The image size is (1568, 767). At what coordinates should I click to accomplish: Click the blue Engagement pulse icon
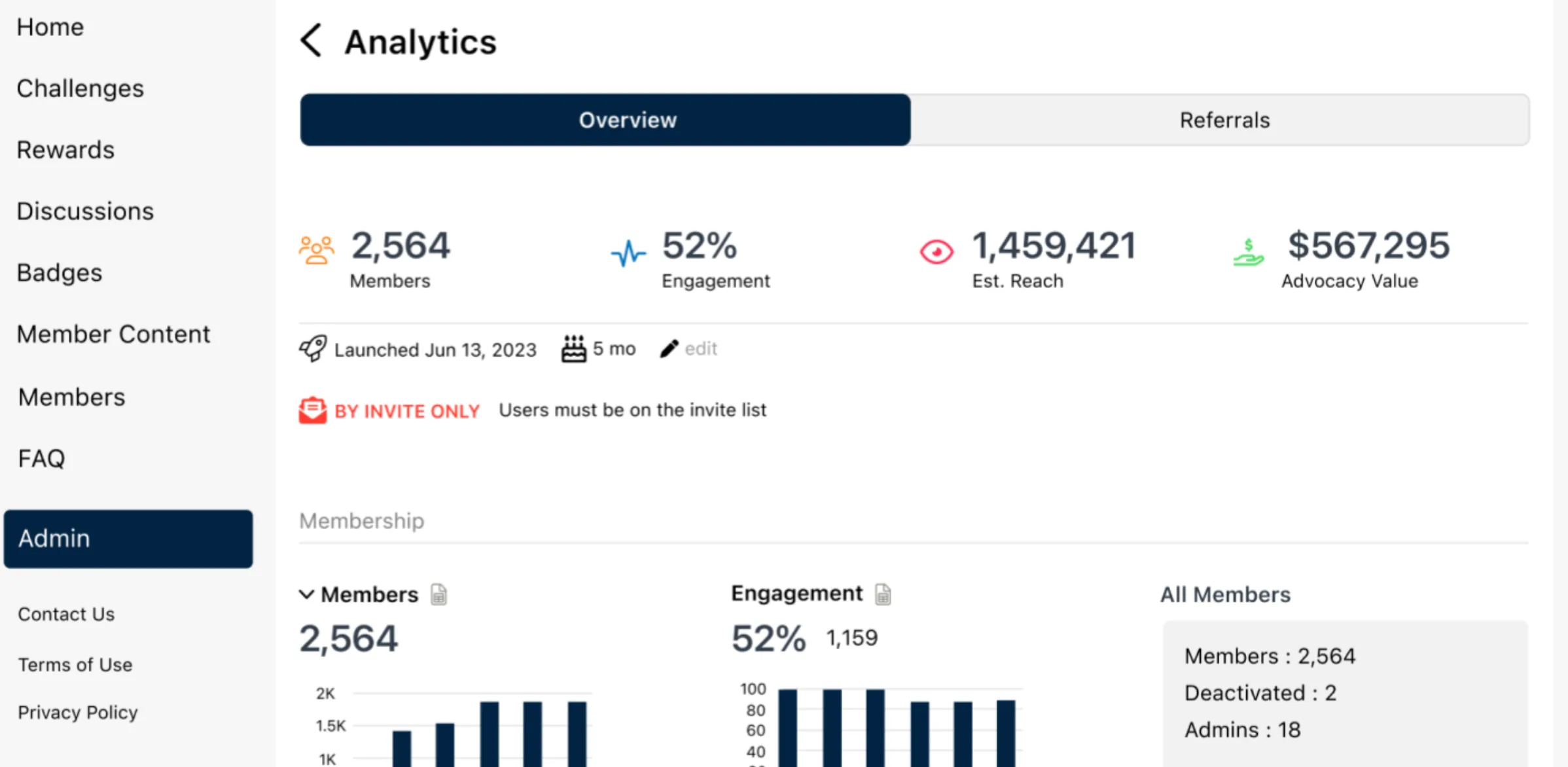pyautogui.click(x=628, y=253)
